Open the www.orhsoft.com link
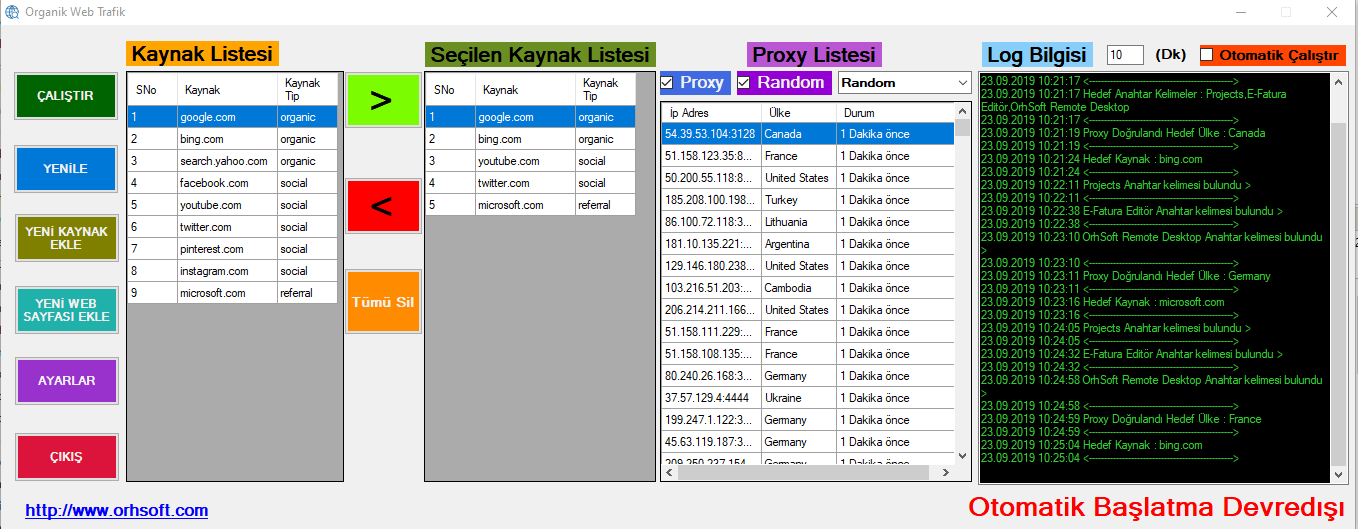This screenshot has height=529, width=1358. tap(117, 510)
